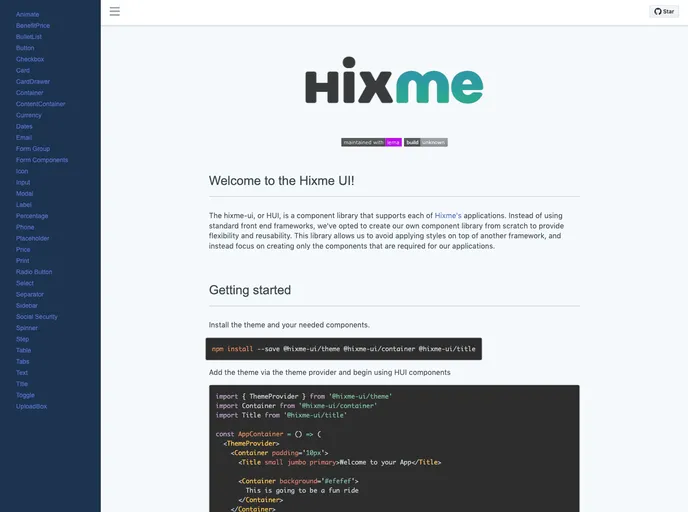
Task: Click the GitHub Star button
Action: pos(664,11)
